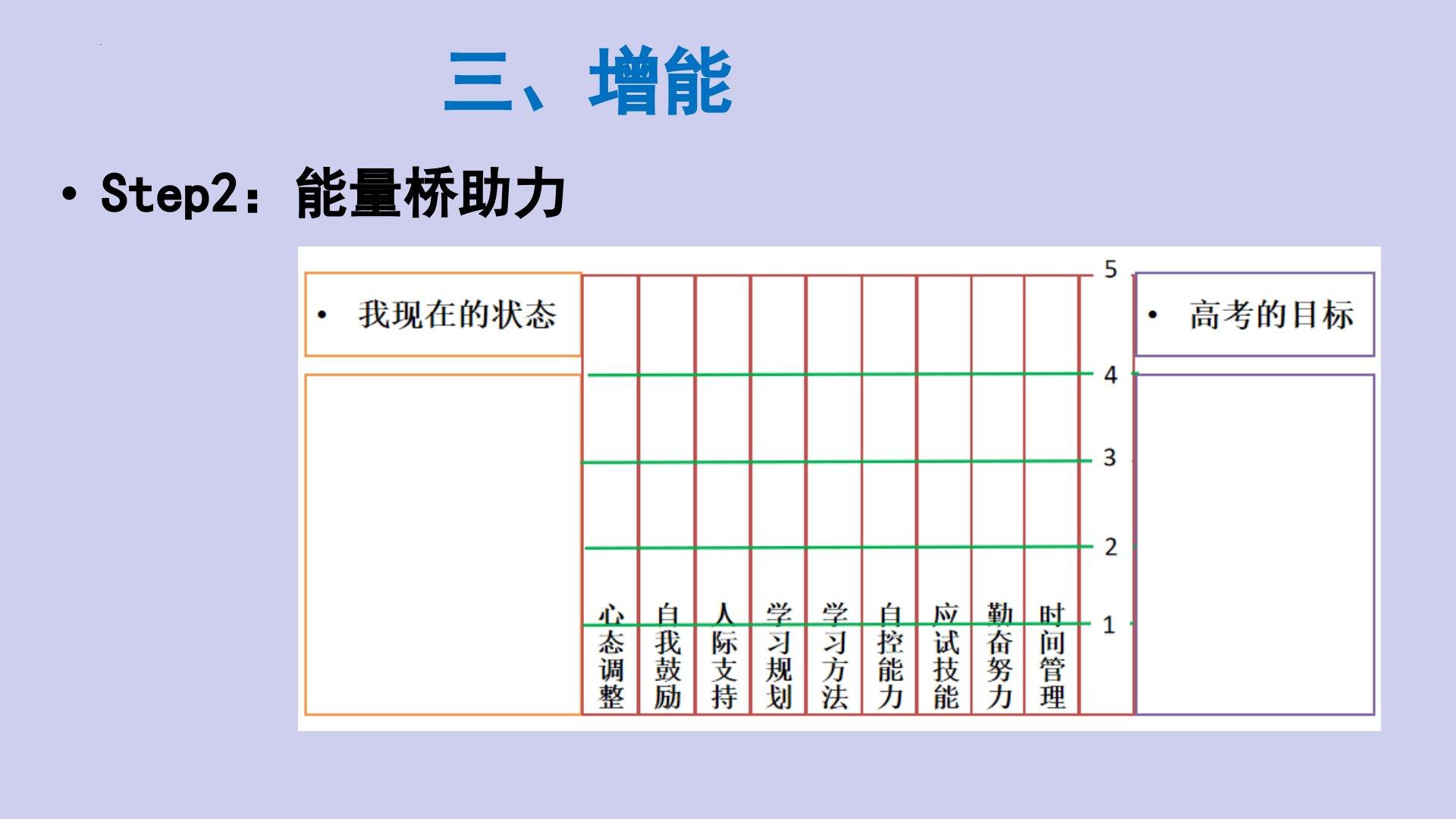The width and height of the screenshot is (1456, 819).
Task: Click the empty orange box below 我现在的状态
Action: point(443,544)
